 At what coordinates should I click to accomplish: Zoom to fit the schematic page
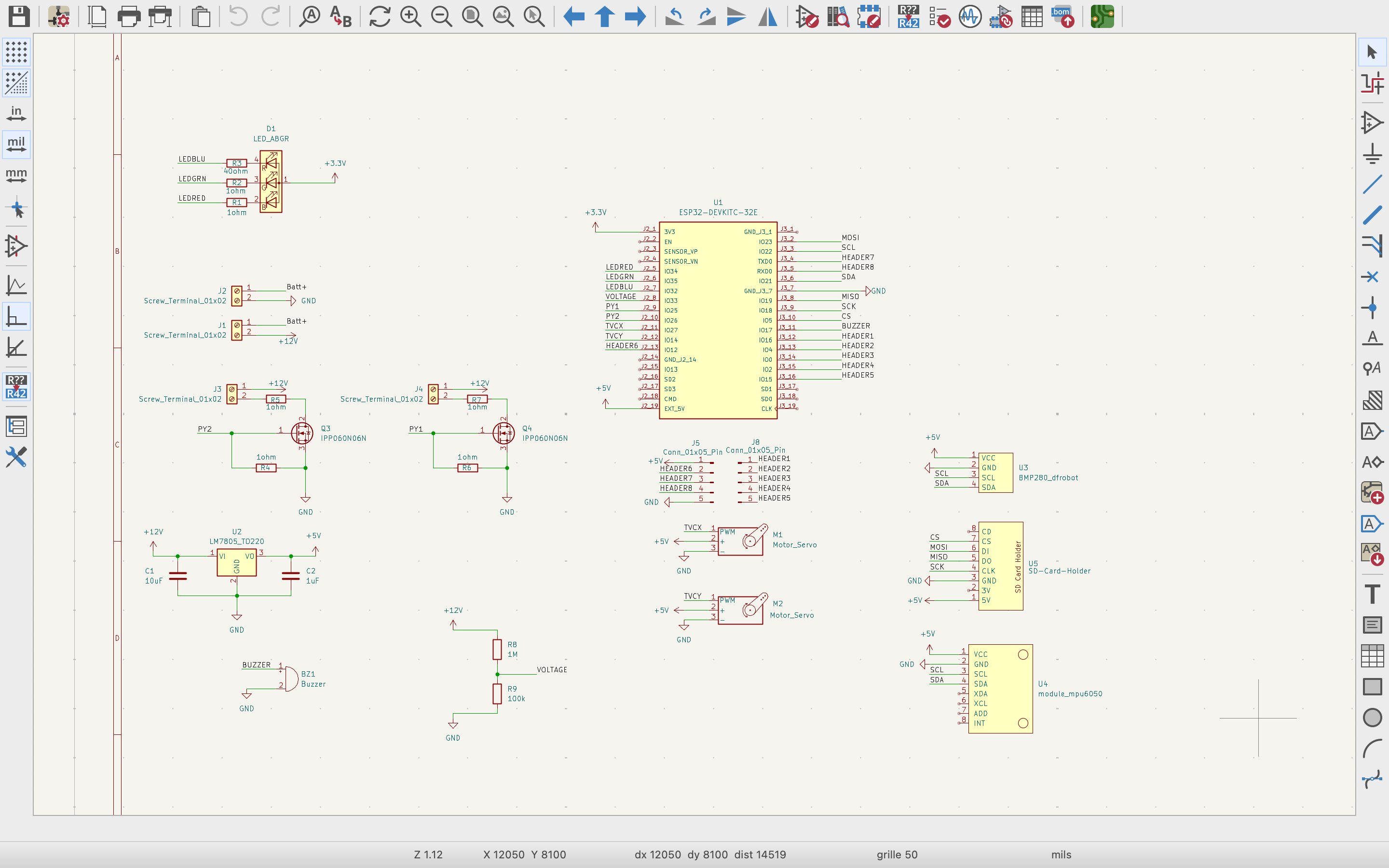tap(472, 17)
